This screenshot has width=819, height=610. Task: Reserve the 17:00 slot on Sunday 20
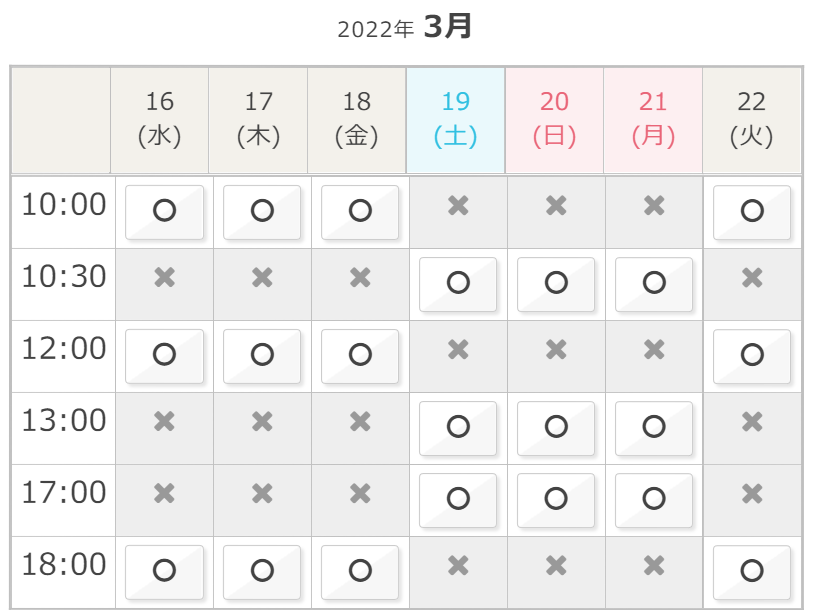point(556,499)
